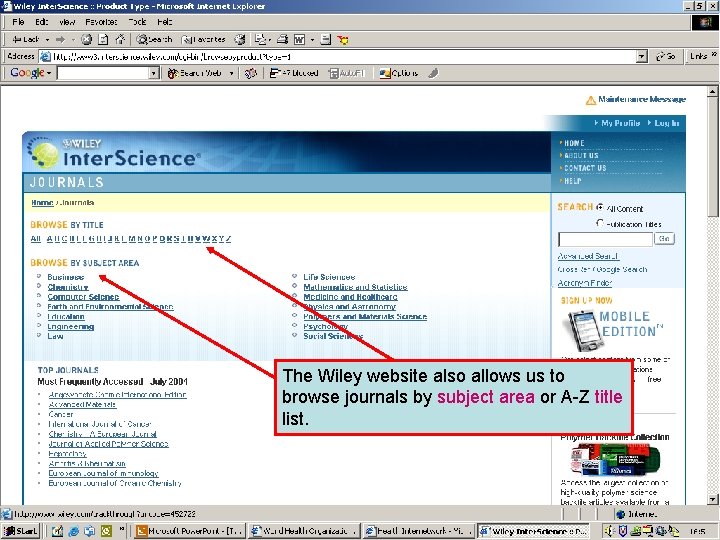Click the Discuss toolbar icon
This screenshot has width=720, height=540.
[x=326, y=39]
